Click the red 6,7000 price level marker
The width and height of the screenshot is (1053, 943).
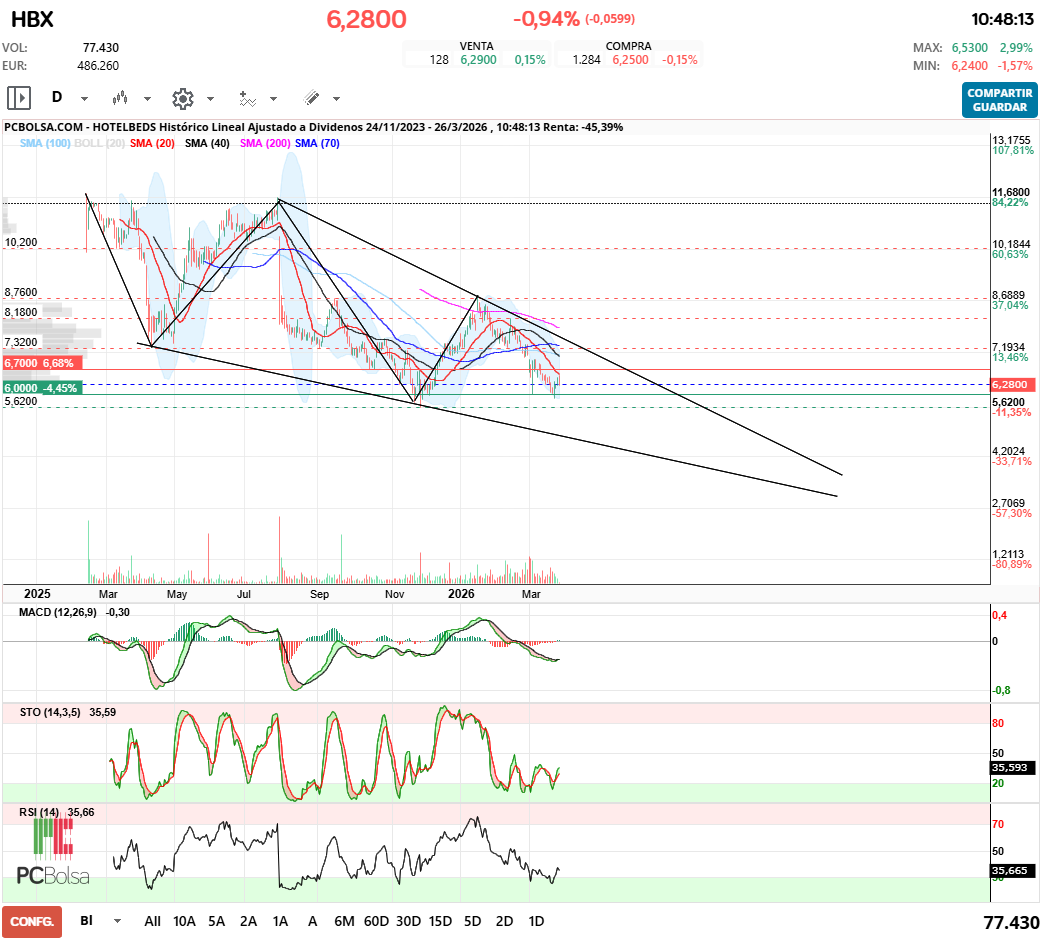click(40, 363)
